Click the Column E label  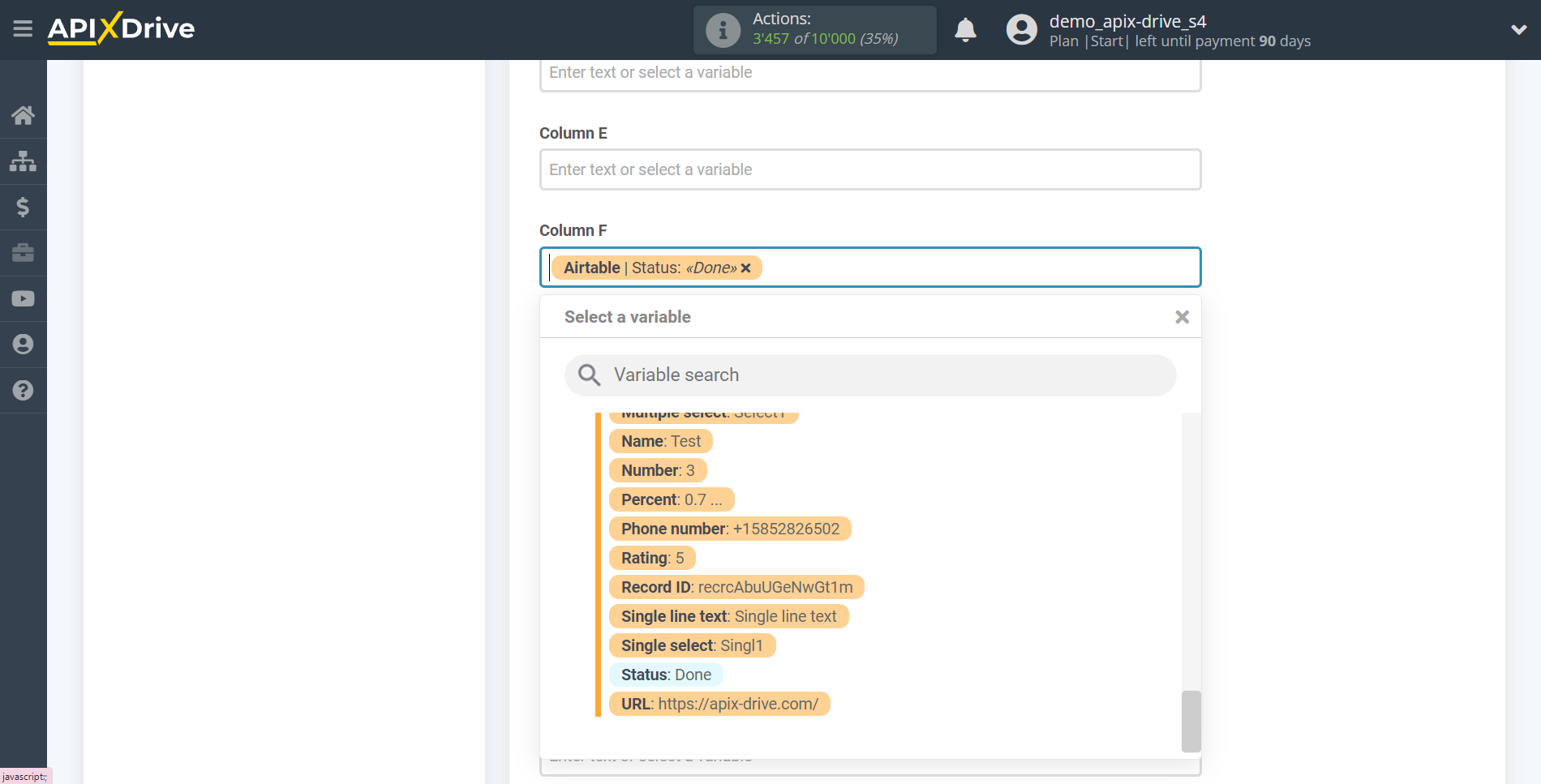pos(573,133)
